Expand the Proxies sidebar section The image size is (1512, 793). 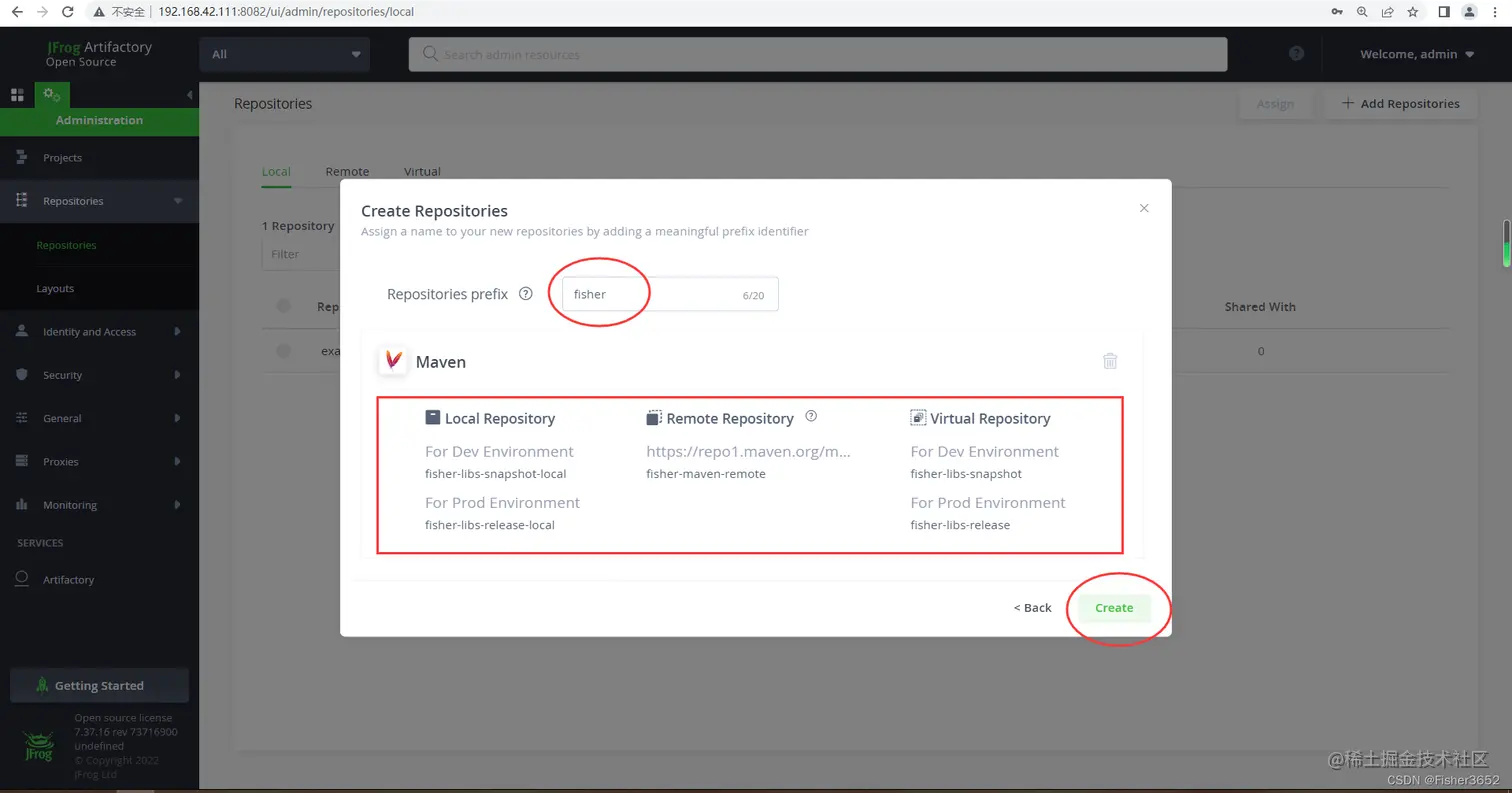[x=177, y=461]
